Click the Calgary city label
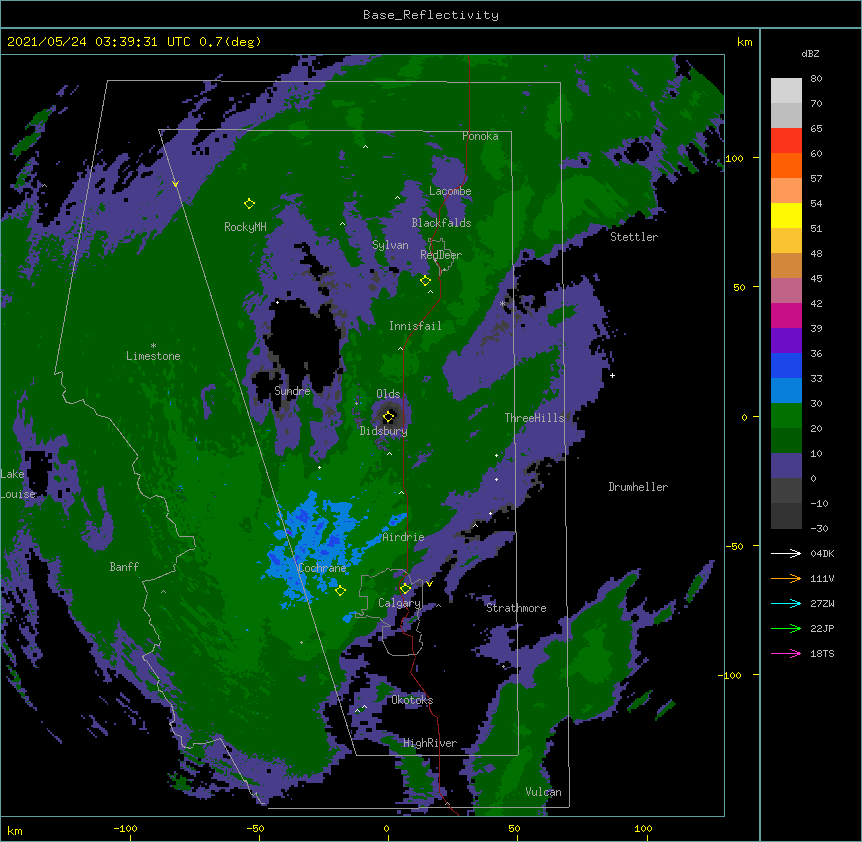 [x=399, y=603]
